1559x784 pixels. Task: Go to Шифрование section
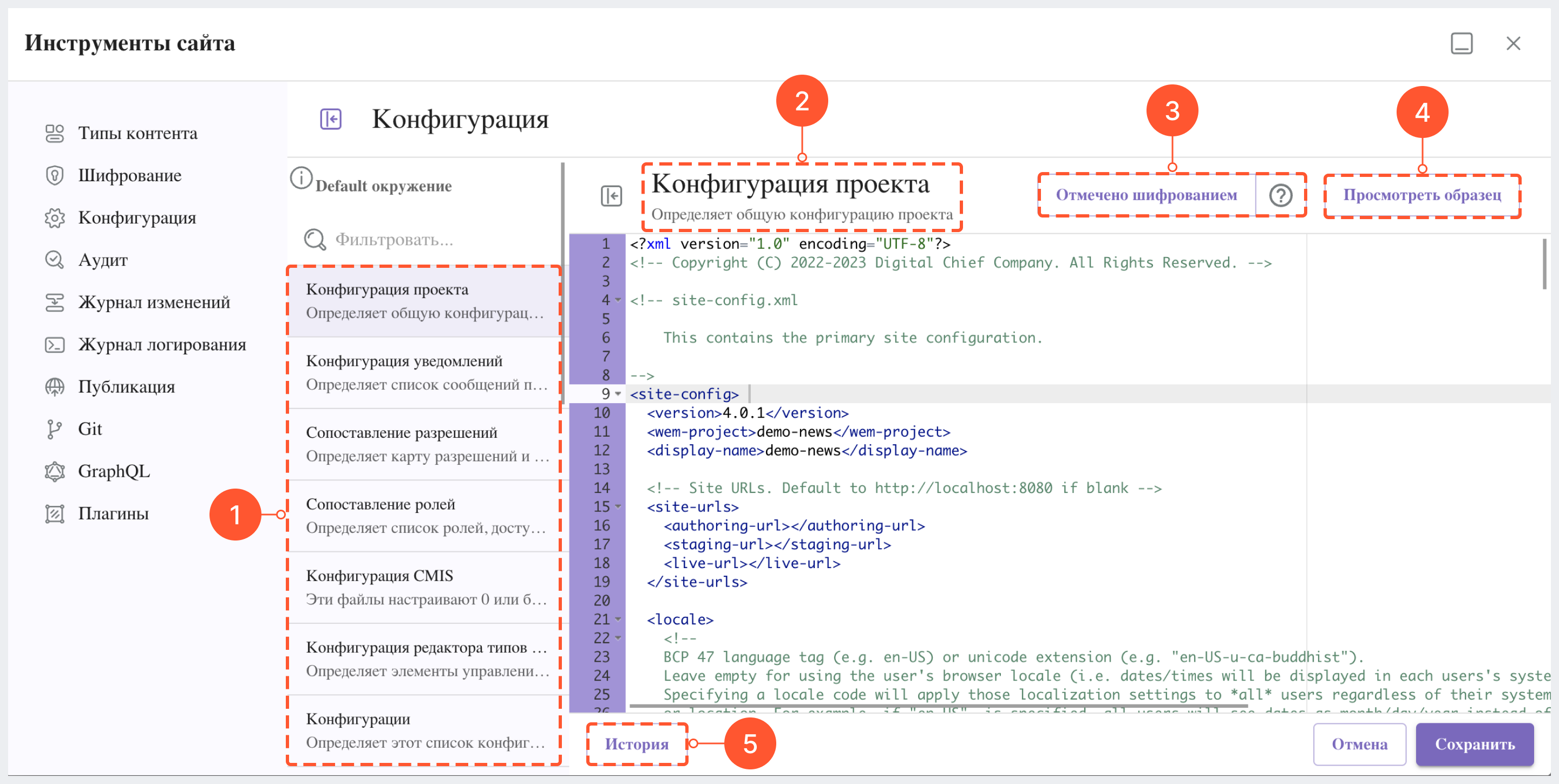[x=129, y=175]
